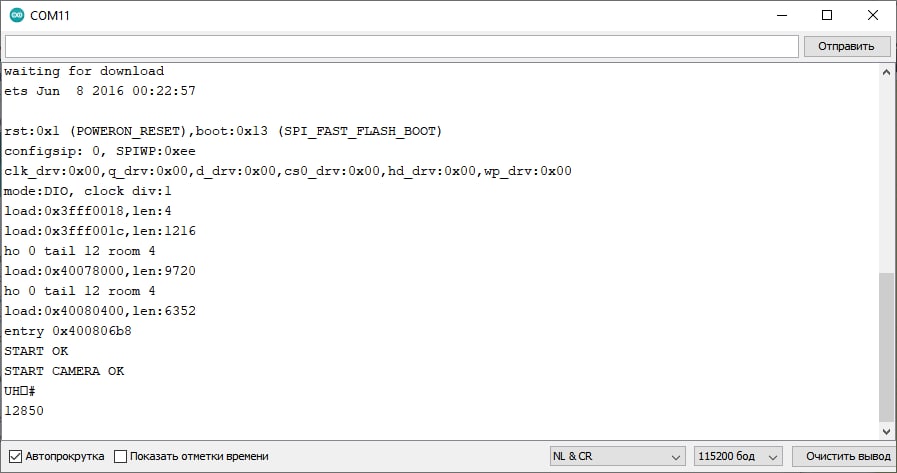Click the scrollbar up arrow
Image resolution: width=897 pixels, height=473 pixels.
(886, 72)
